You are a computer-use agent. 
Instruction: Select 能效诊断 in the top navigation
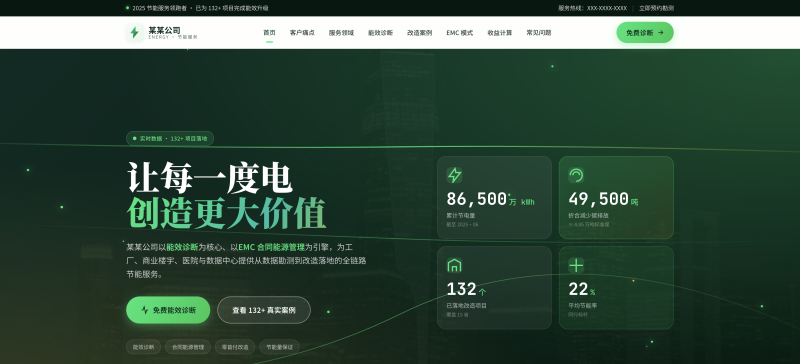coord(381,33)
